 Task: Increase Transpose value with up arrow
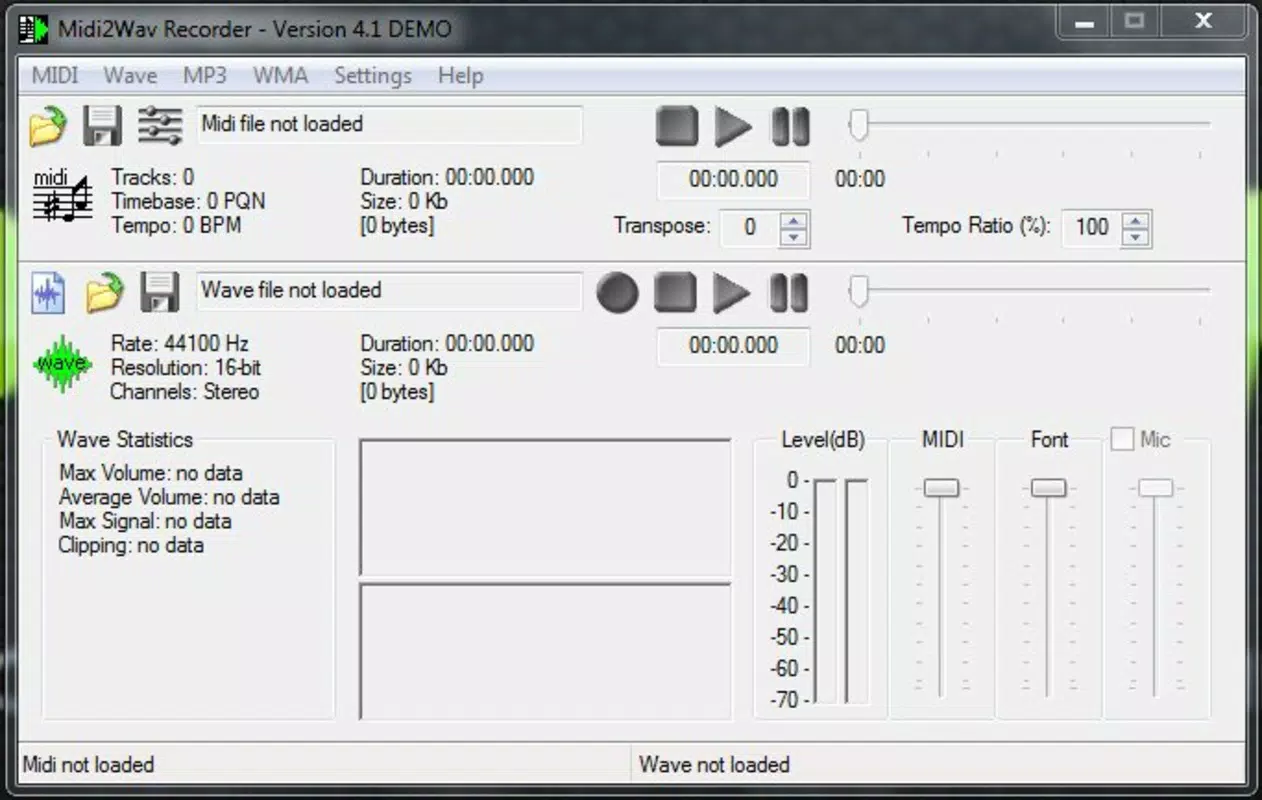pyautogui.click(x=793, y=219)
